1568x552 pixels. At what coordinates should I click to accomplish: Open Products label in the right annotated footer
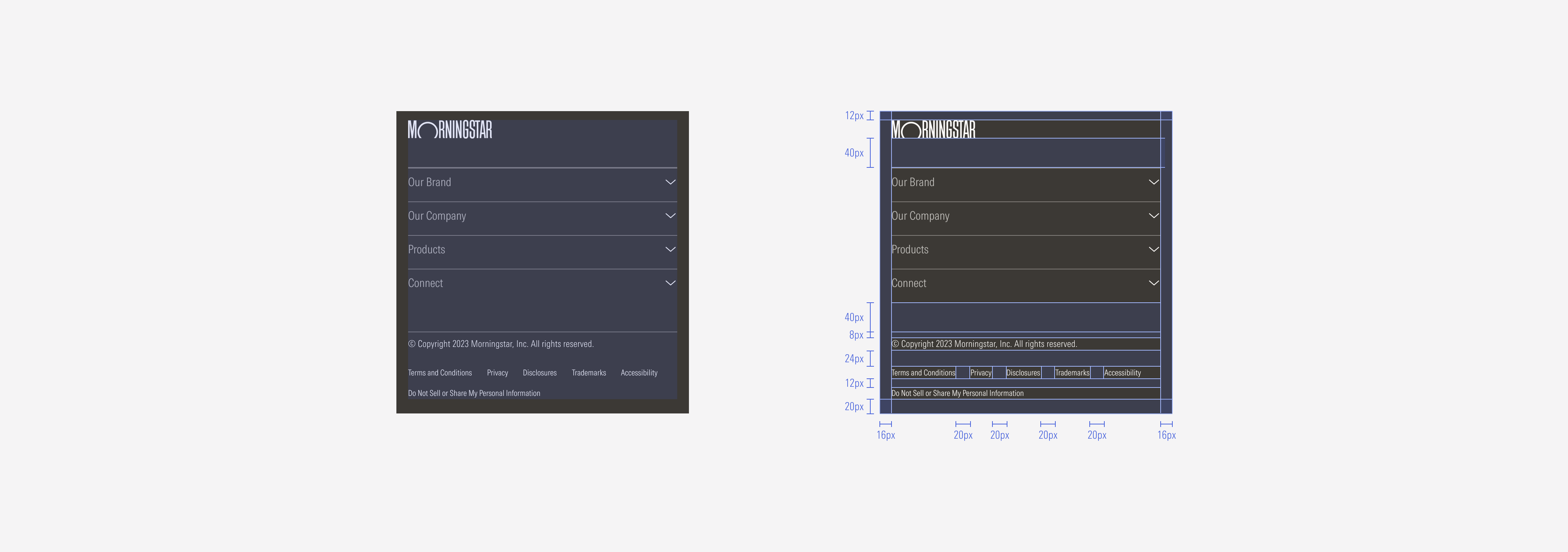pyautogui.click(x=909, y=250)
